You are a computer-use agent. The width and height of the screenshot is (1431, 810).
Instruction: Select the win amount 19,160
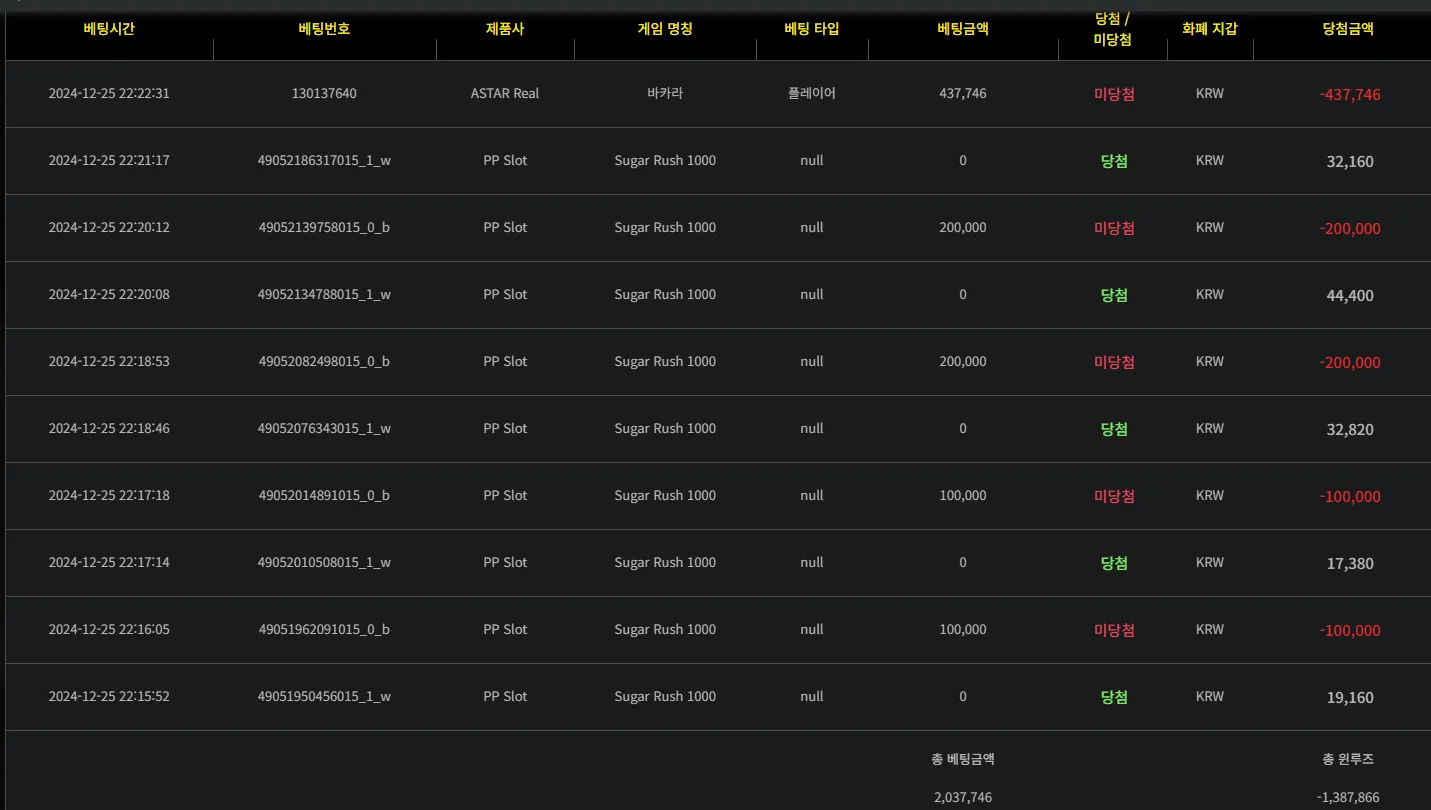click(x=1350, y=697)
